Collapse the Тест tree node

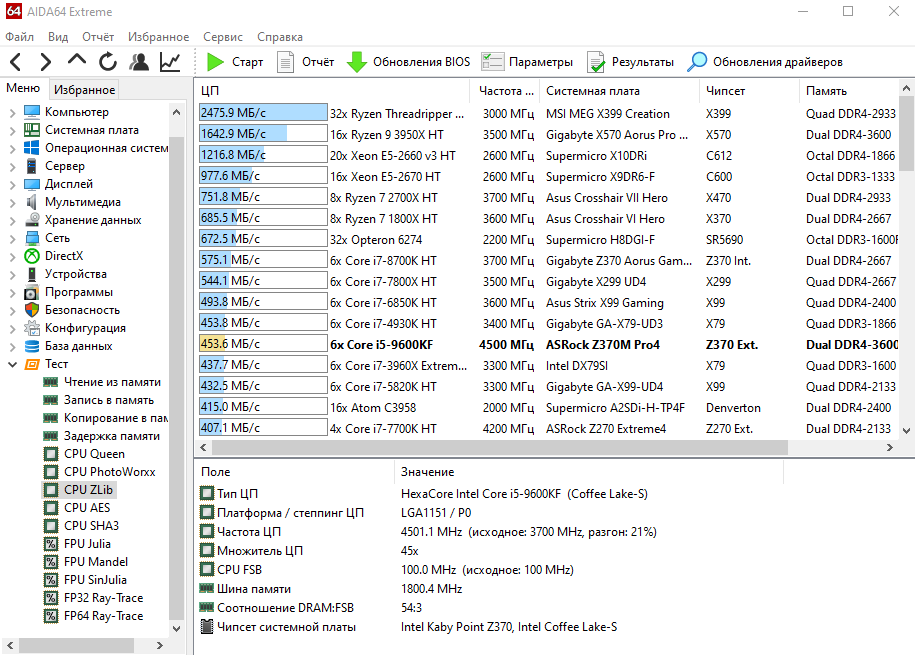12,364
